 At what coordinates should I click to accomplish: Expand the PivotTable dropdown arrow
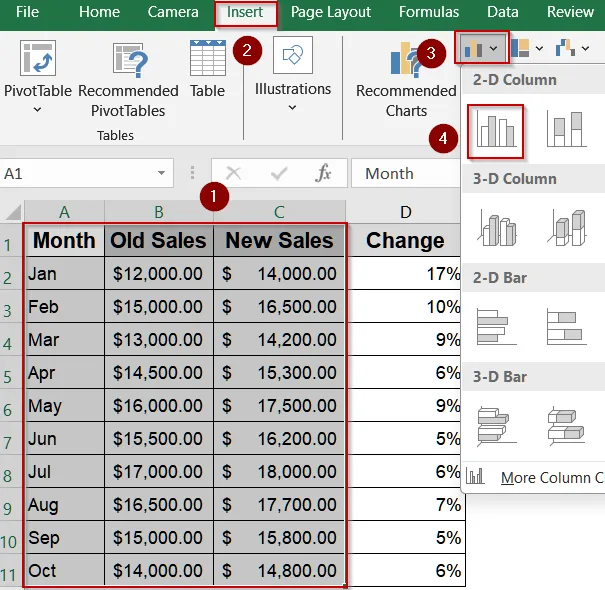37,110
